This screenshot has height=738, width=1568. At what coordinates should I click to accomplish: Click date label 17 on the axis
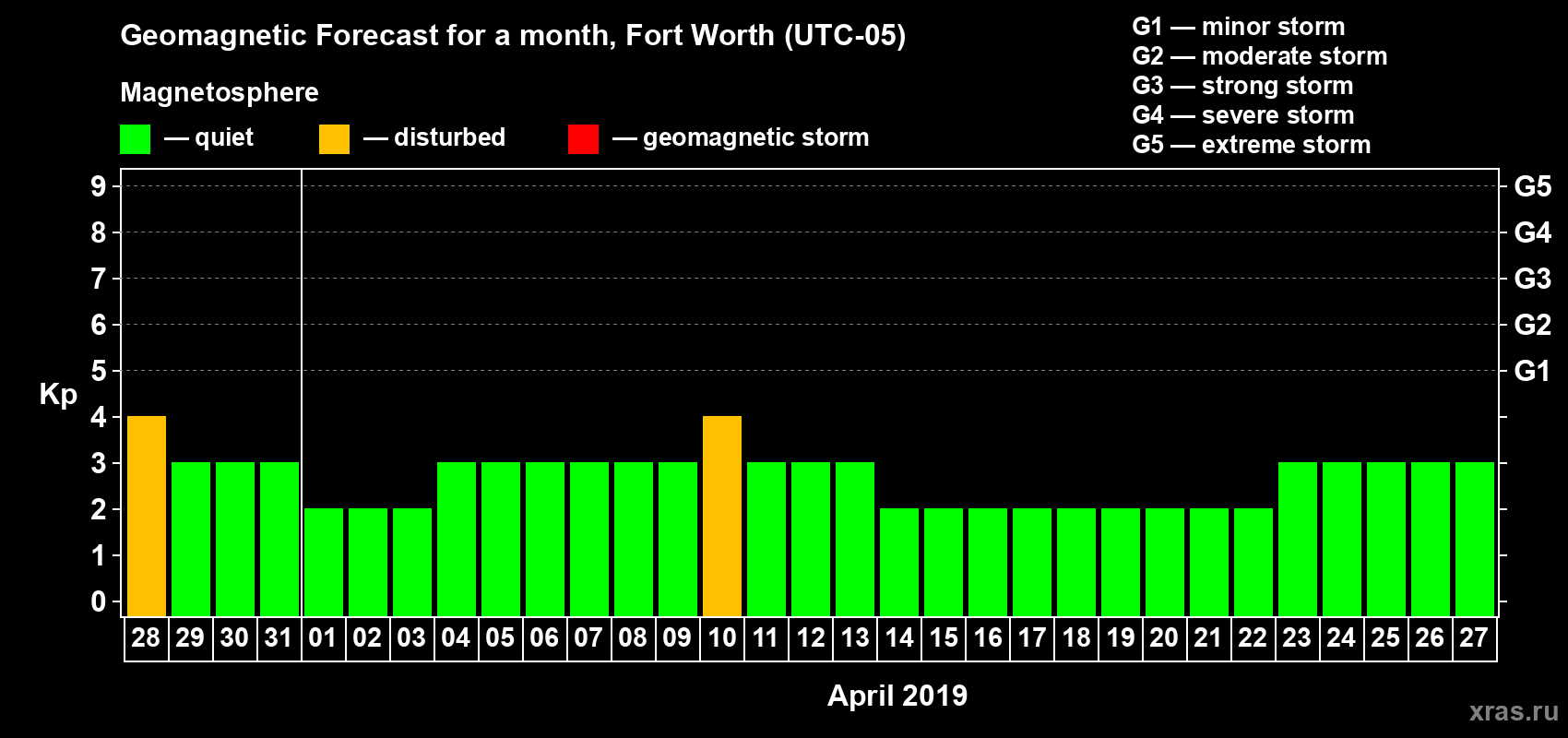click(x=1032, y=638)
